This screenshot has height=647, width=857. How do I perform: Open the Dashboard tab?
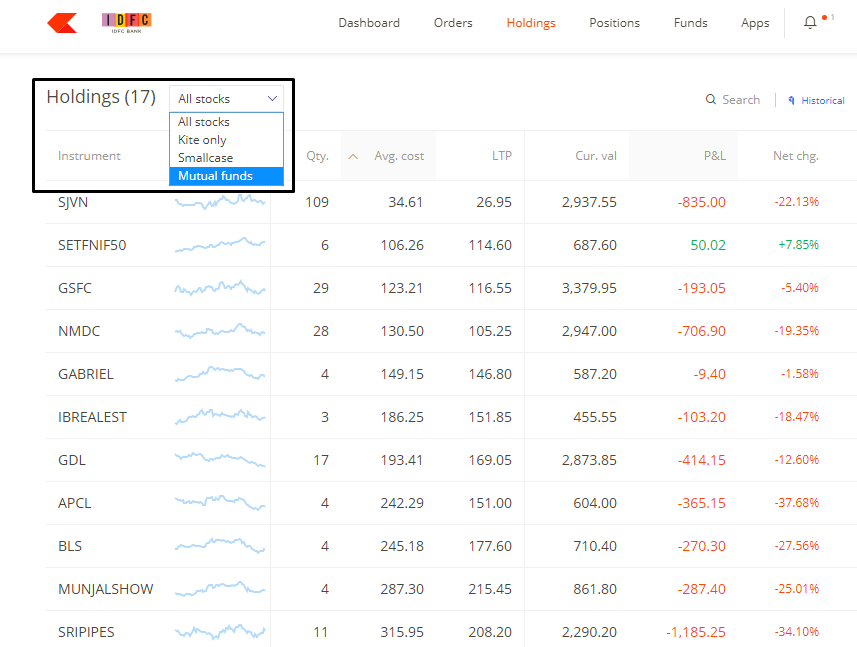(x=368, y=23)
